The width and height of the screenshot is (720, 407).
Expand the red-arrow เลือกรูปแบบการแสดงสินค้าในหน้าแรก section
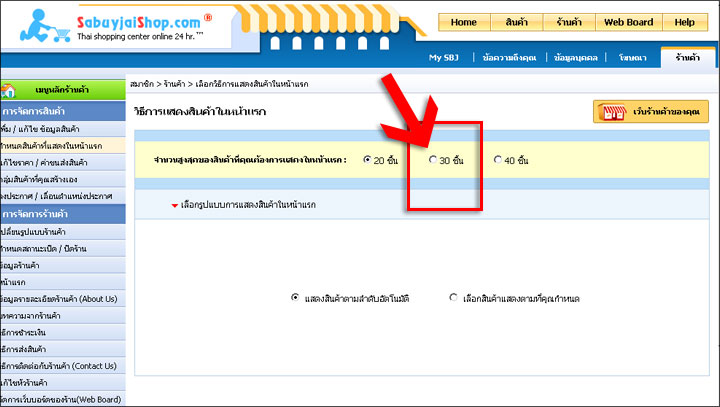(x=243, y=205)
